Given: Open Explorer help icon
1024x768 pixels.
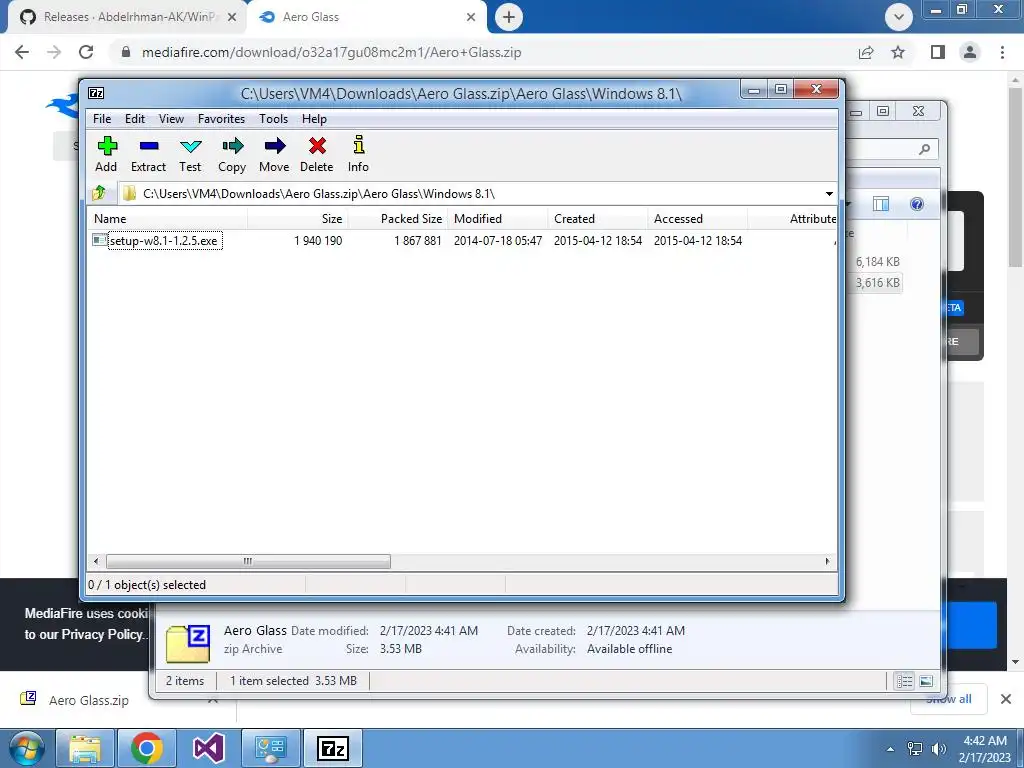Looking at the screenshot, I should click(x=917, y=204).
